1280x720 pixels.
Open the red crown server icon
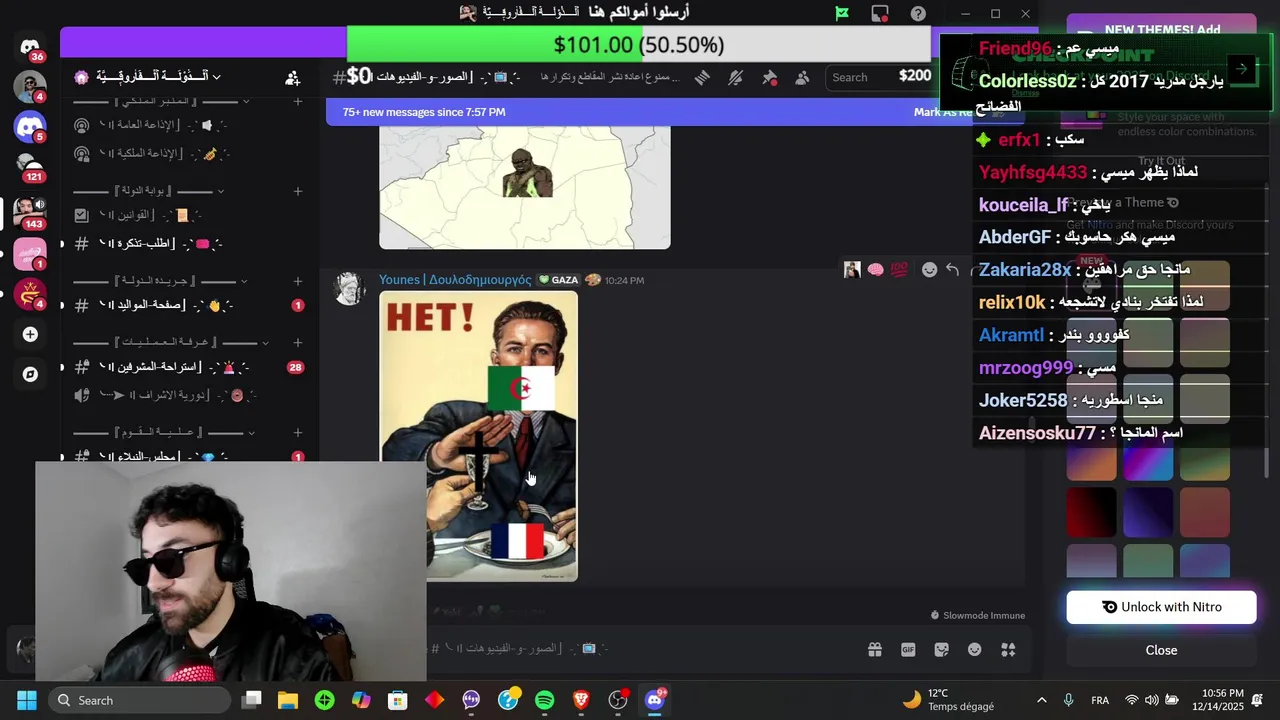click(x=30, y=293)
